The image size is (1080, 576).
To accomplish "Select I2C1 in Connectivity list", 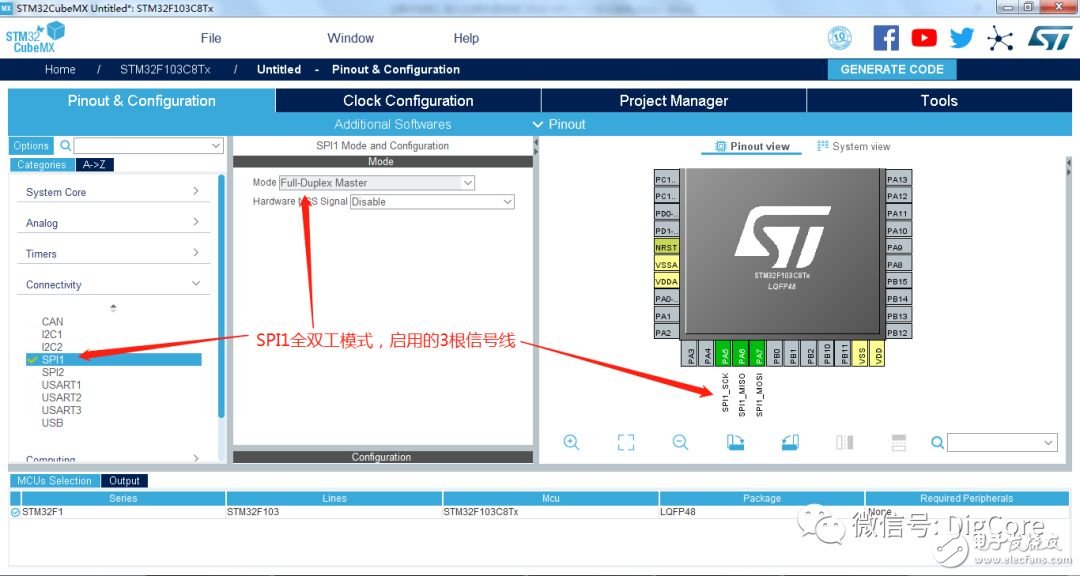I will pyautogui.click(x=52, y=334).
